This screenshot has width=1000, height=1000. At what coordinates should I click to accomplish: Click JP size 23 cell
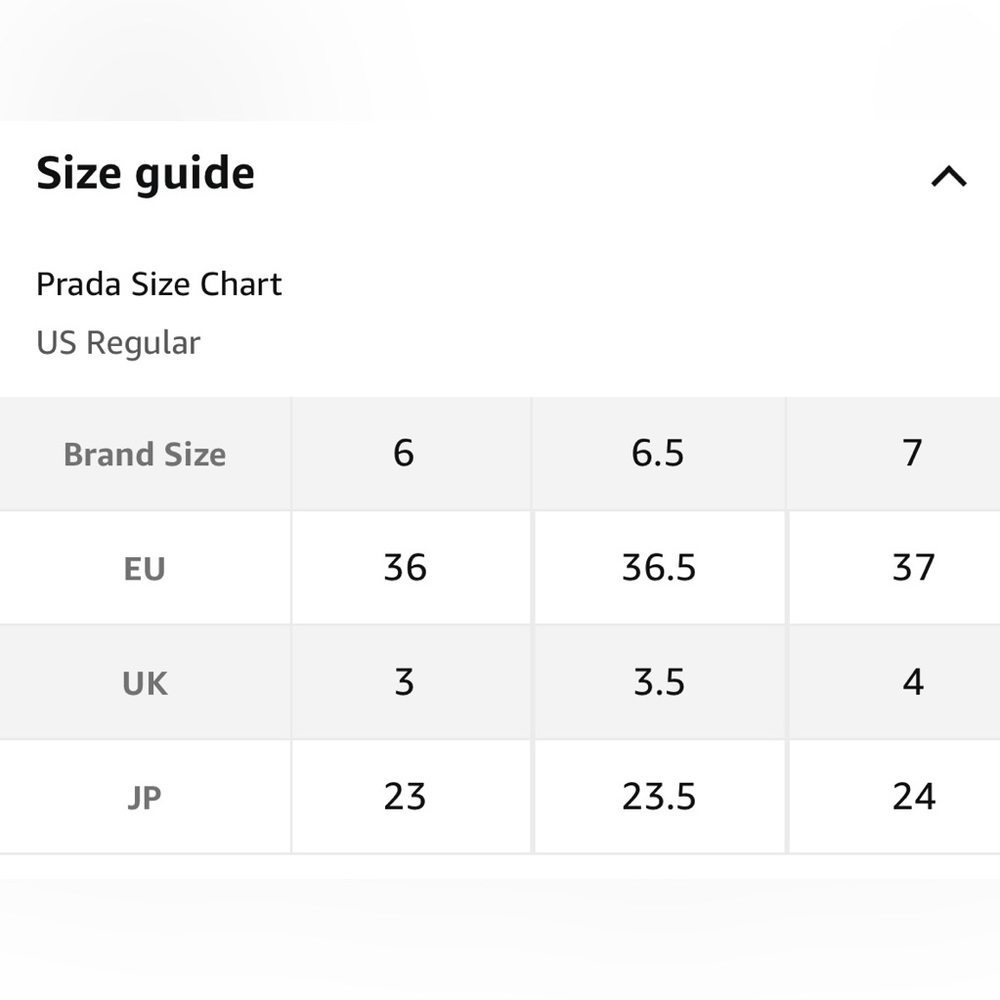(405, 797)
